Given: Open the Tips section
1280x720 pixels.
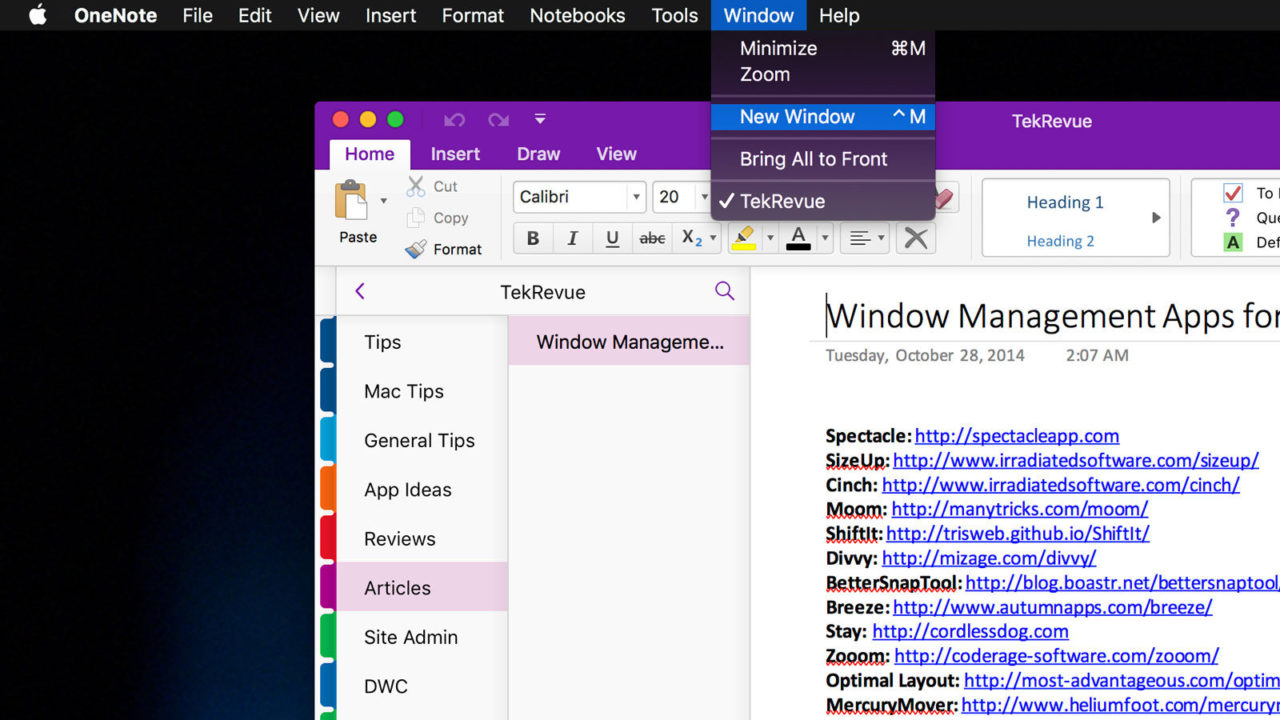Looking at the screenshot, I should coord(422,342).
